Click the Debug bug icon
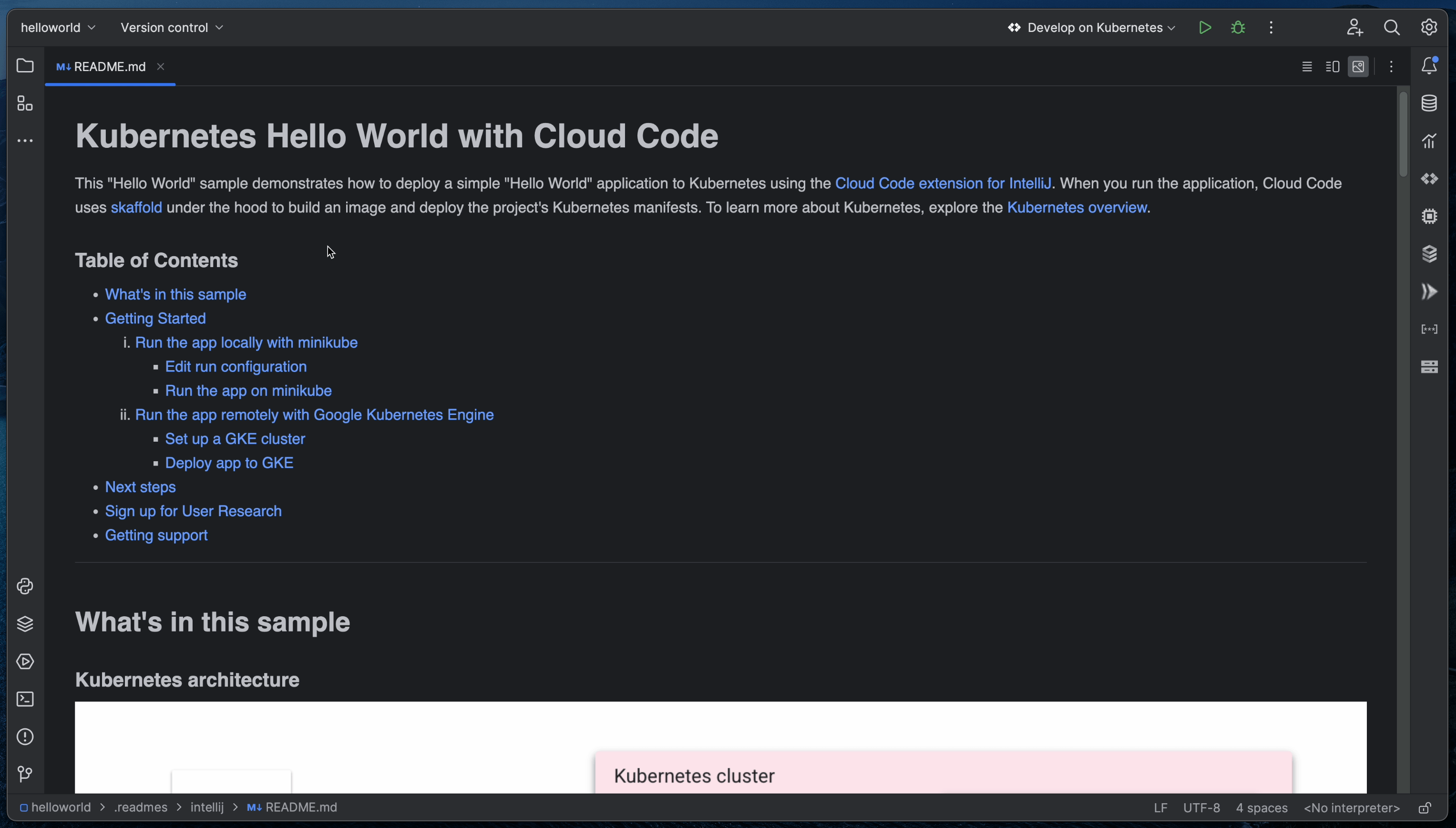 [1238, 27]
